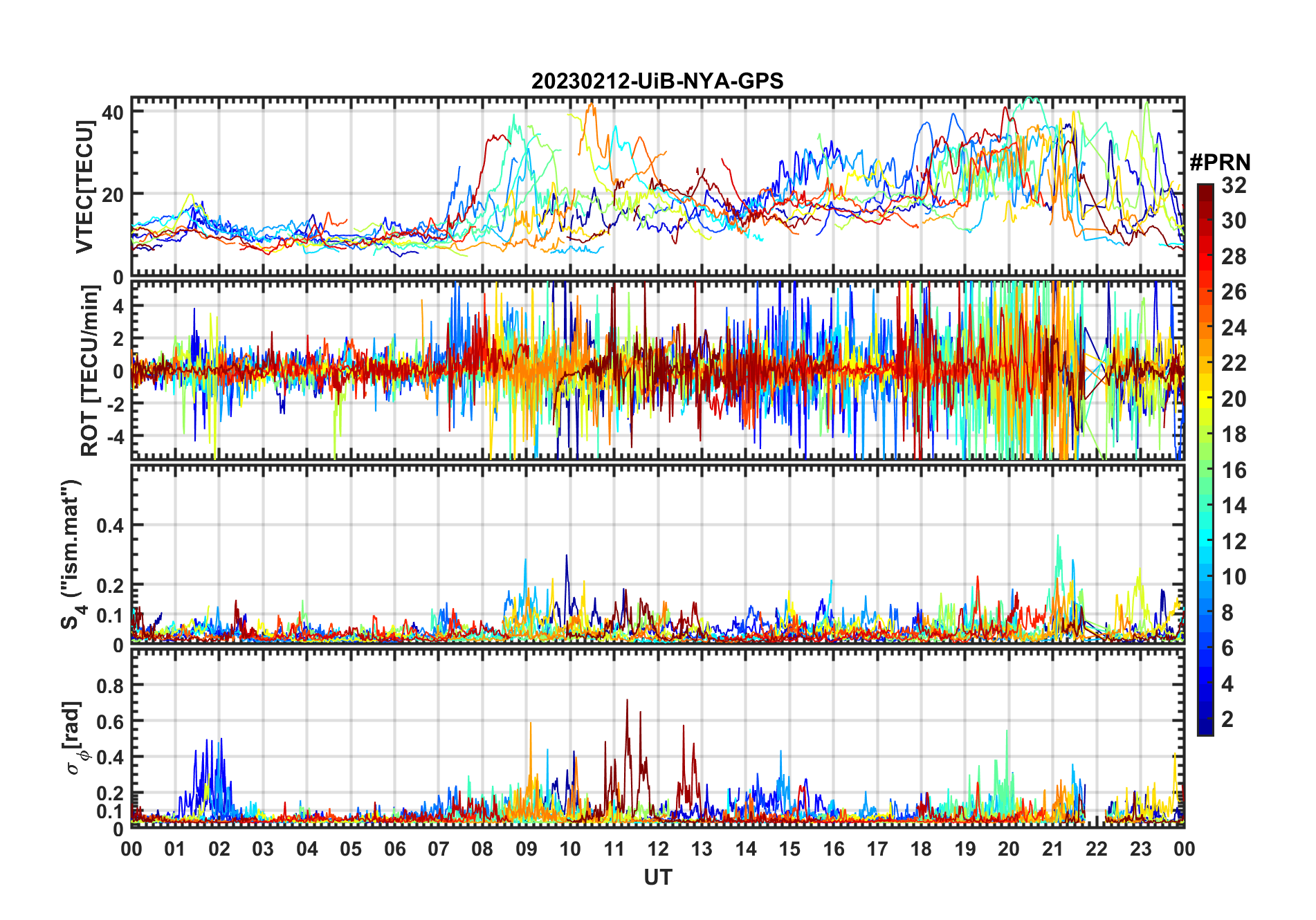Viewport: 1316px width, 920px height.
Task: Click the 23 hour tick on the UT axis
Action: [x=1140, y=849]
